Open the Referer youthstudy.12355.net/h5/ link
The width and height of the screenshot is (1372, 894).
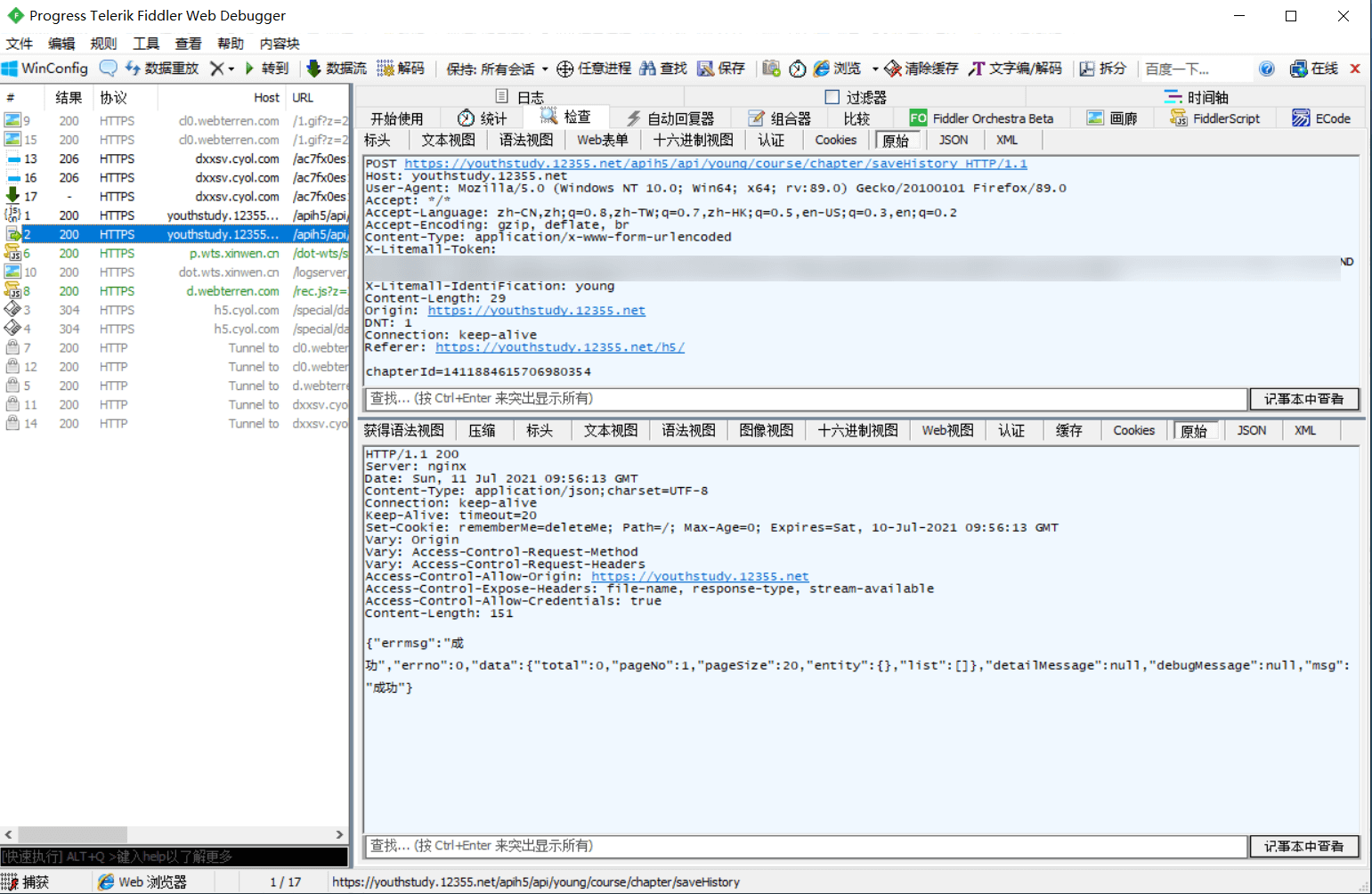[x=559, y=347]
